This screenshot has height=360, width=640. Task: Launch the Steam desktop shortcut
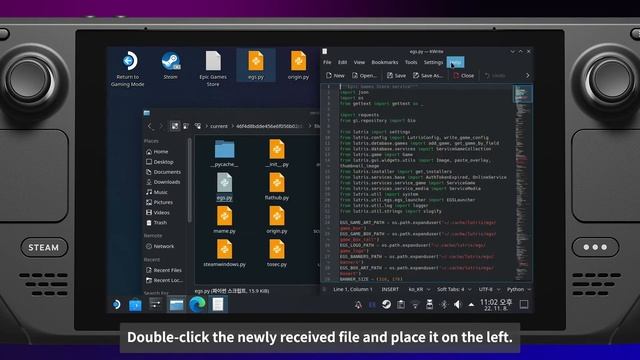coord(171,65)
